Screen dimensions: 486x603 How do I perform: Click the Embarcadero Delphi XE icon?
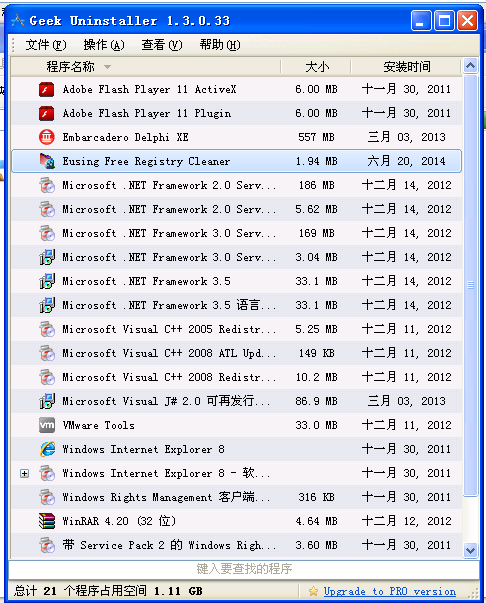click(47, 137)
